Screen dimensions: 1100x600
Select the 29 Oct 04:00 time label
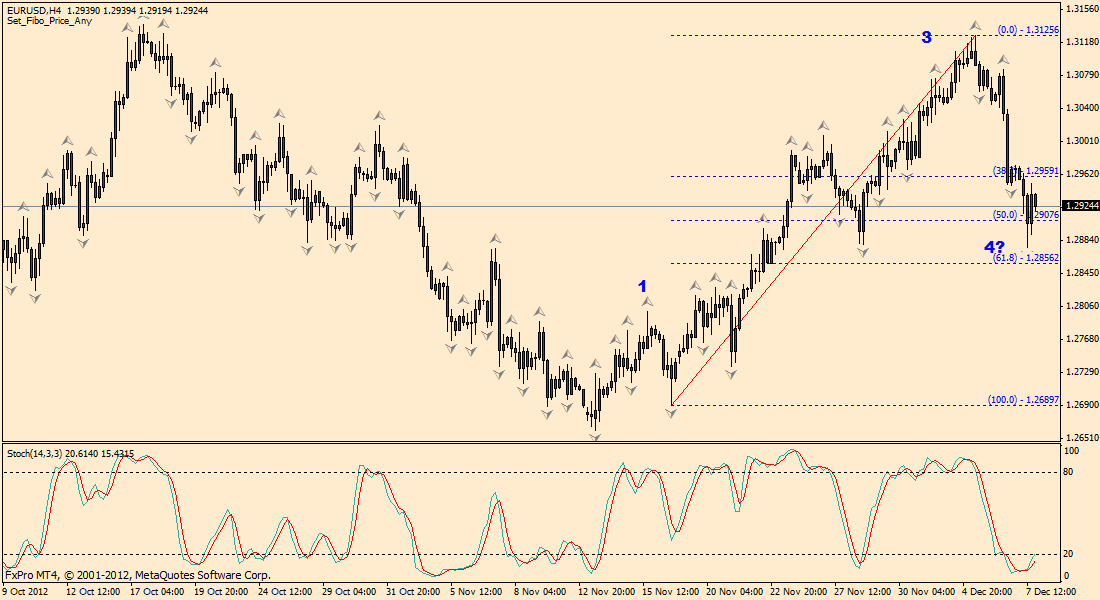[x=349, y=592]
